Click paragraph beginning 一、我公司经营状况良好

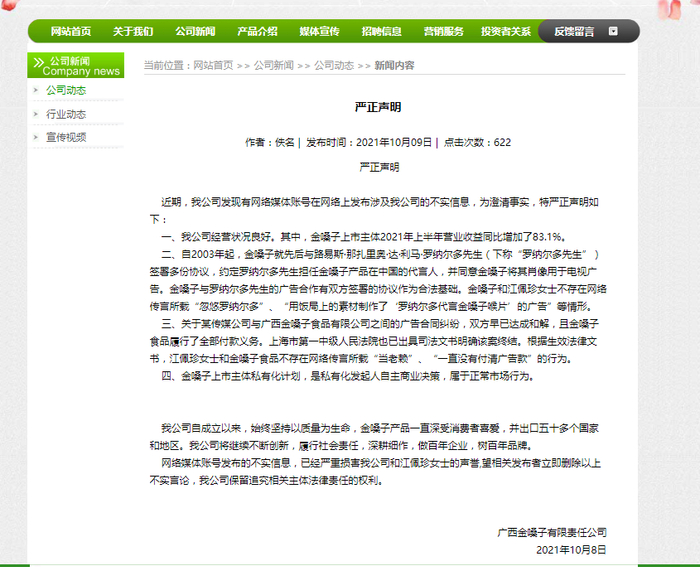click(x=364, y=237)
